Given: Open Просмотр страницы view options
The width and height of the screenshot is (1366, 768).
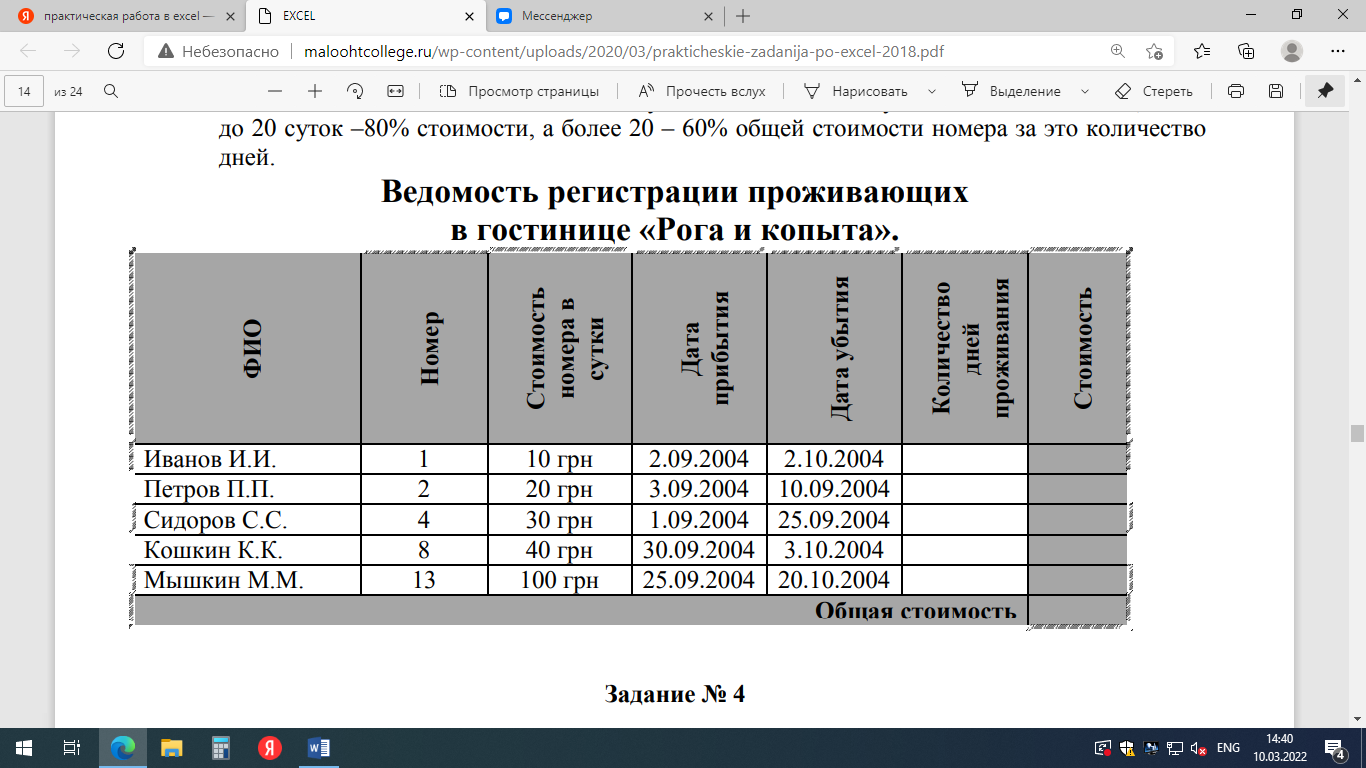Looking at the screenshot, I should click(x=519, y=91).
